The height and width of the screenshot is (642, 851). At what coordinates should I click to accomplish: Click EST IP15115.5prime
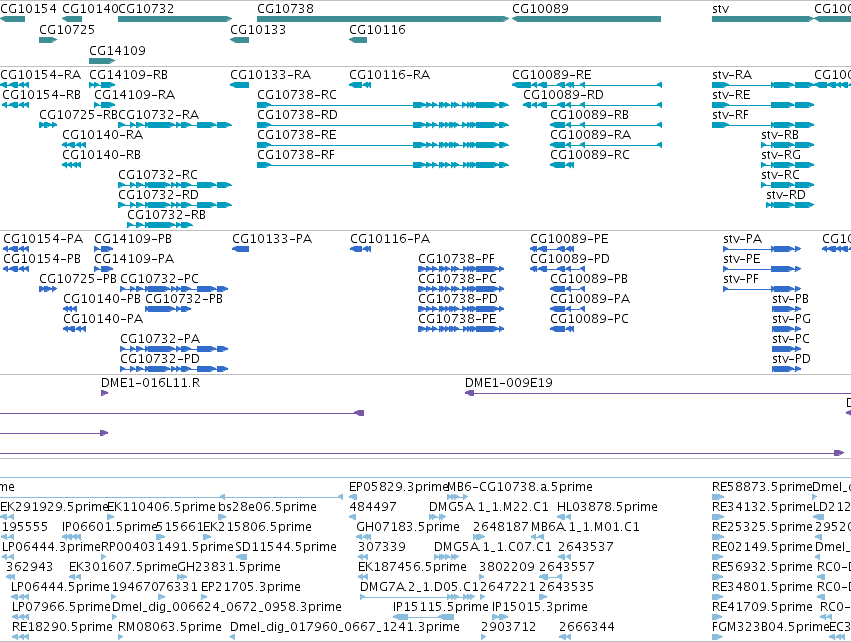click(441, 607)
